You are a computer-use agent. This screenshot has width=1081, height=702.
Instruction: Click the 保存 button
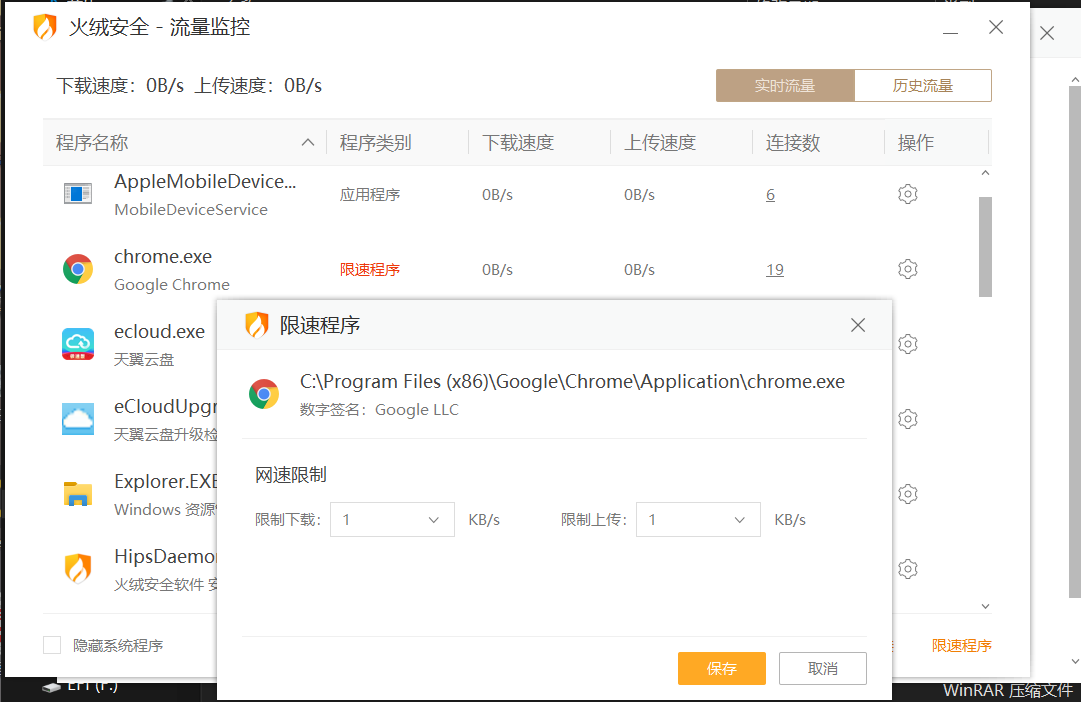coord(721,669)
